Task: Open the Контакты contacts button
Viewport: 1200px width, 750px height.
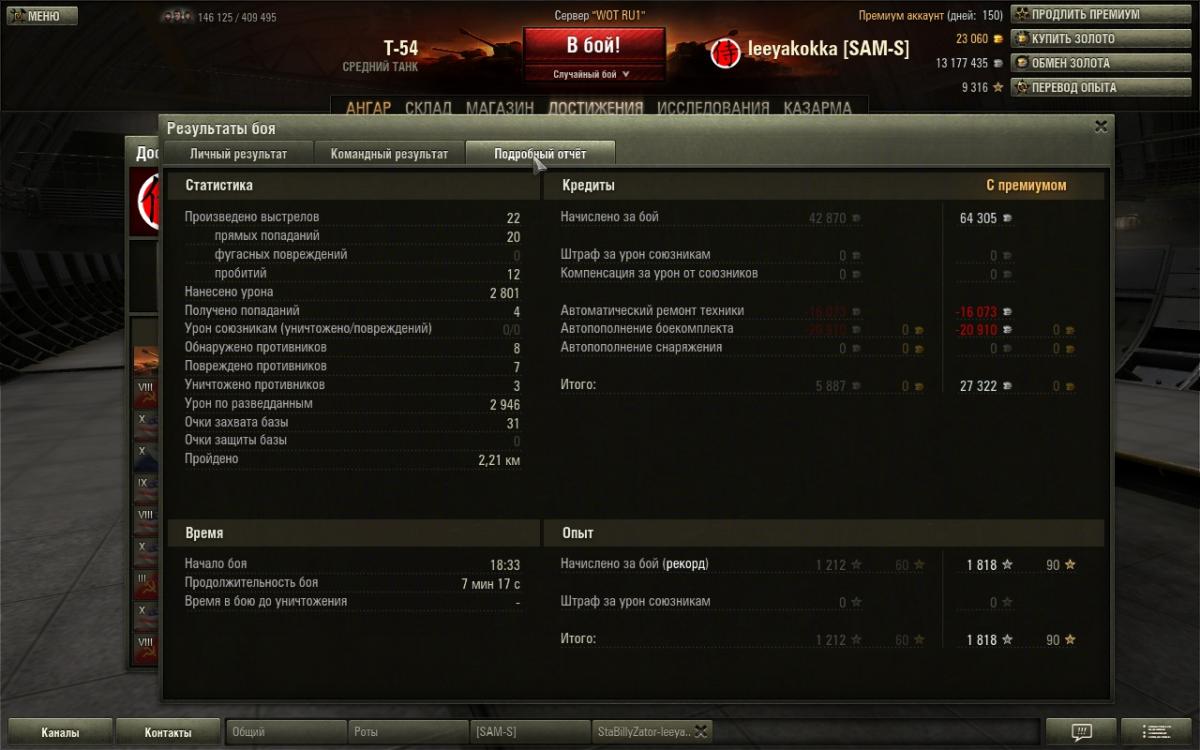Action: click(x=167, y=732)
